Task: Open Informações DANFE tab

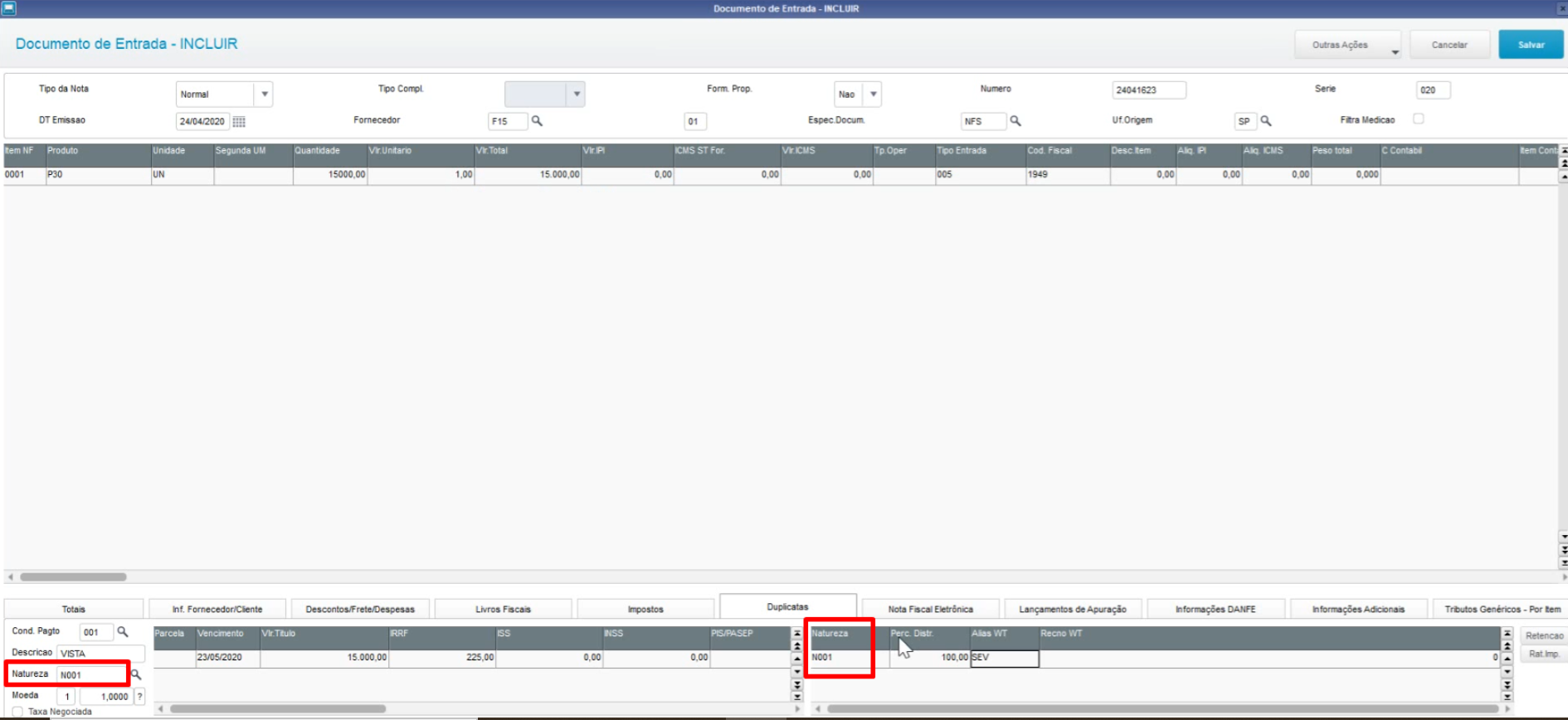Action: coord(1215,609)
